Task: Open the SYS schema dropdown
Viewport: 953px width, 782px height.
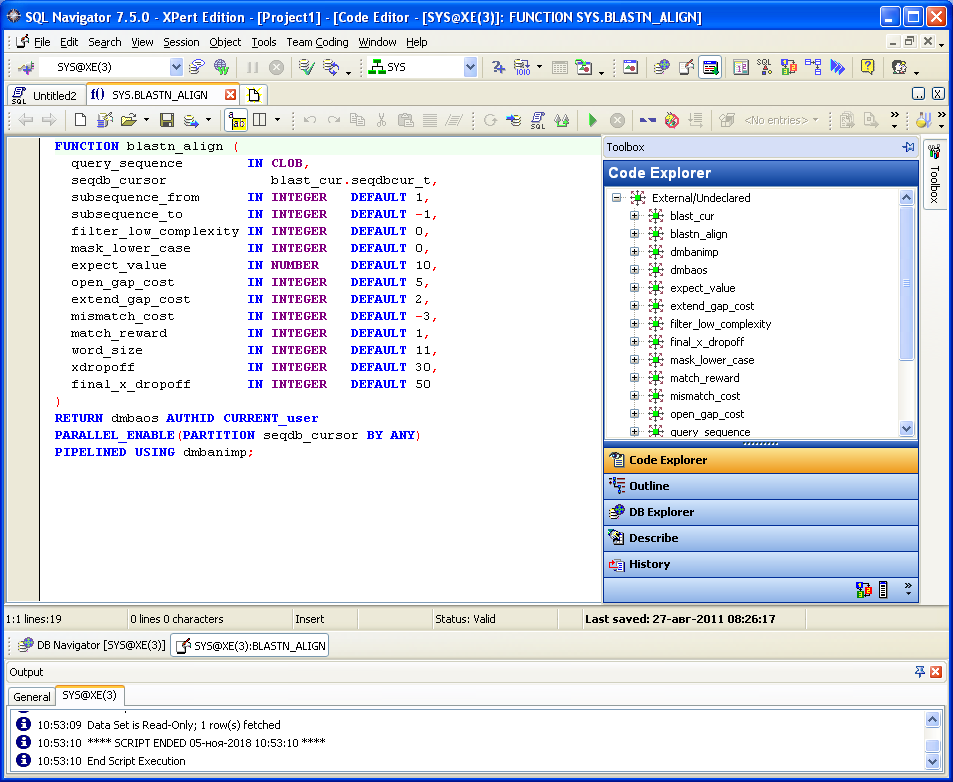Action: pyautogui.click(x=470, y=67)
